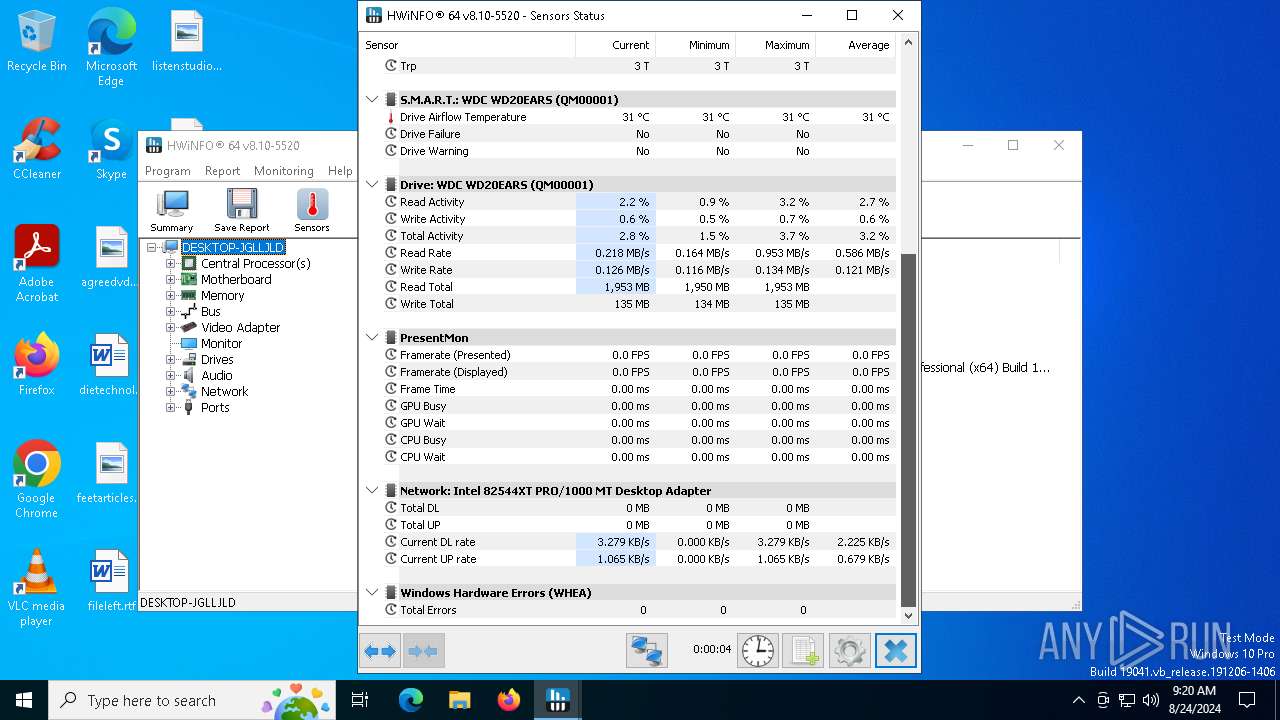Screen dimensions: 1280x720
Task: Click the Current column header
Action: [615, 45]
